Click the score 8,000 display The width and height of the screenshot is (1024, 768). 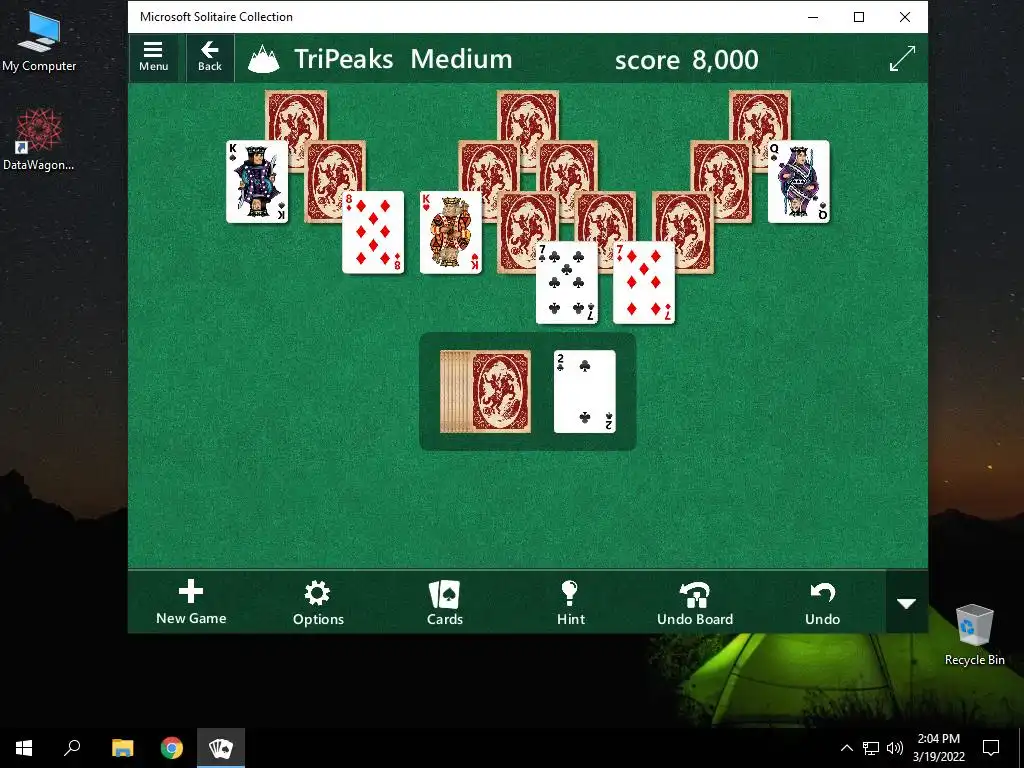[x=686, y=59]
